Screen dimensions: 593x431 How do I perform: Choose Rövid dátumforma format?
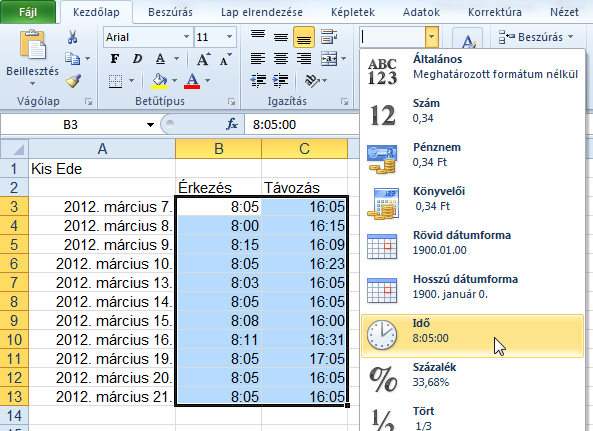(472, 246)
